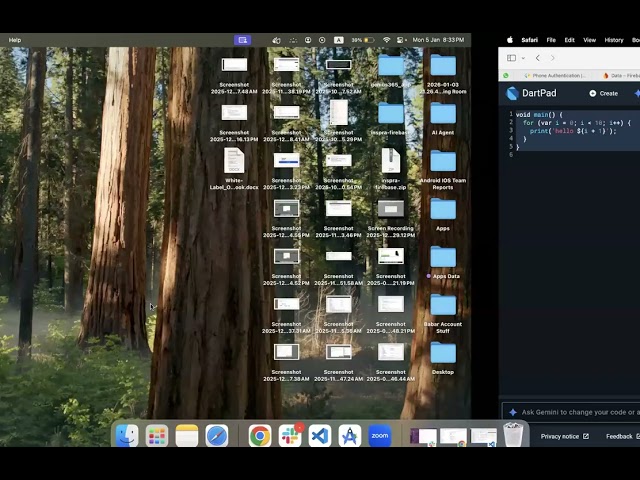Open Launchpad from the Dock

pos(157,435)
